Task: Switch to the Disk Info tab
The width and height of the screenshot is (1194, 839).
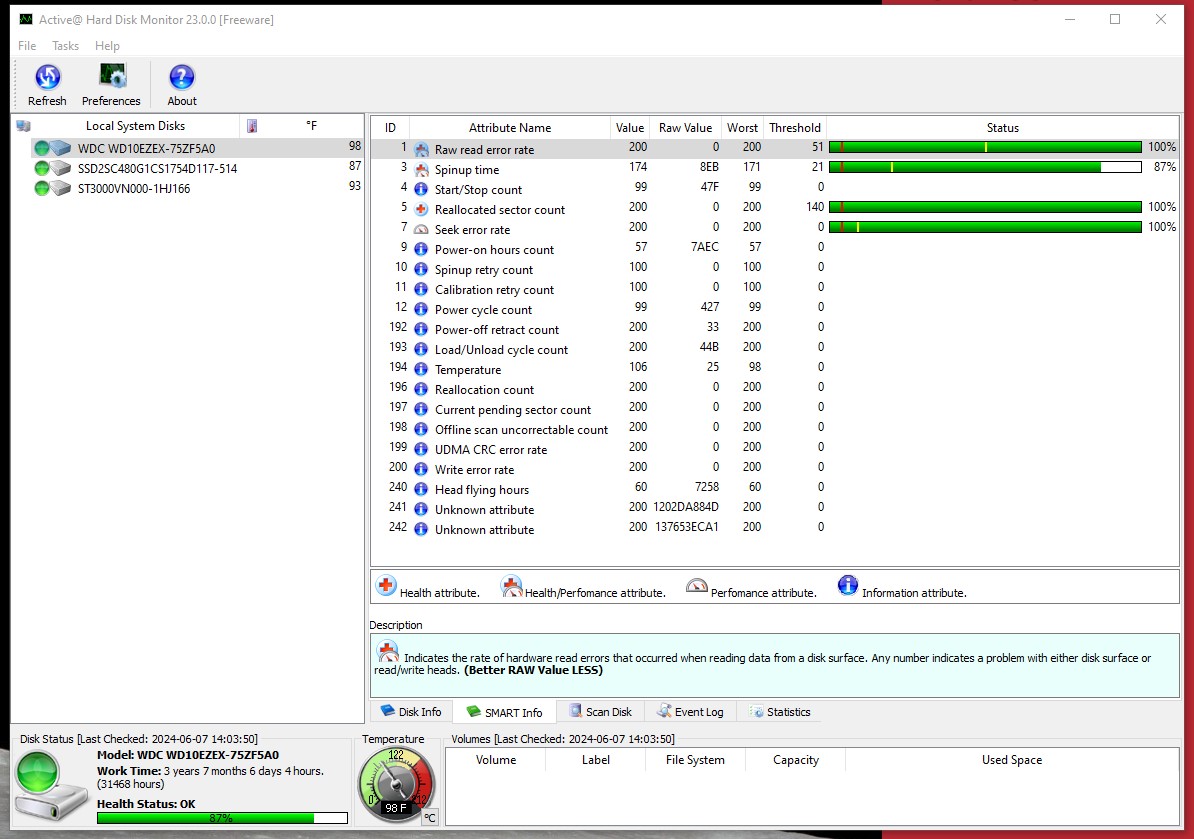Action: pos(411,712)
